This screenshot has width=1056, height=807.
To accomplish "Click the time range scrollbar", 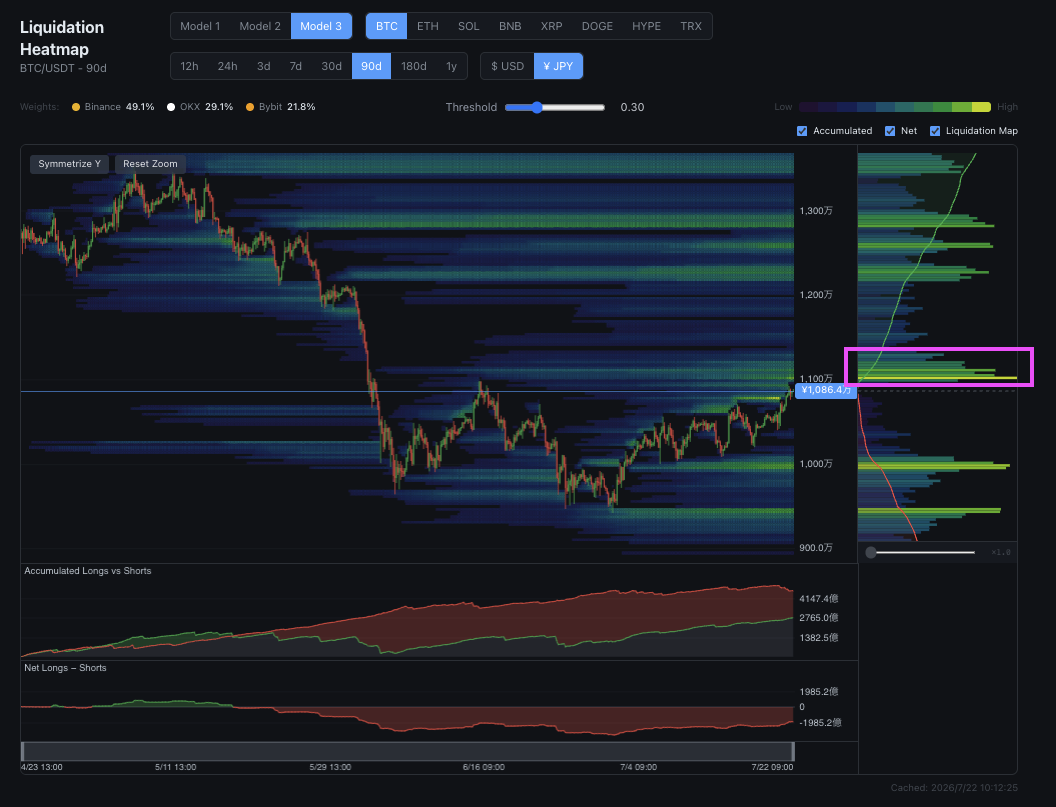I will click(x=407, y=751).
